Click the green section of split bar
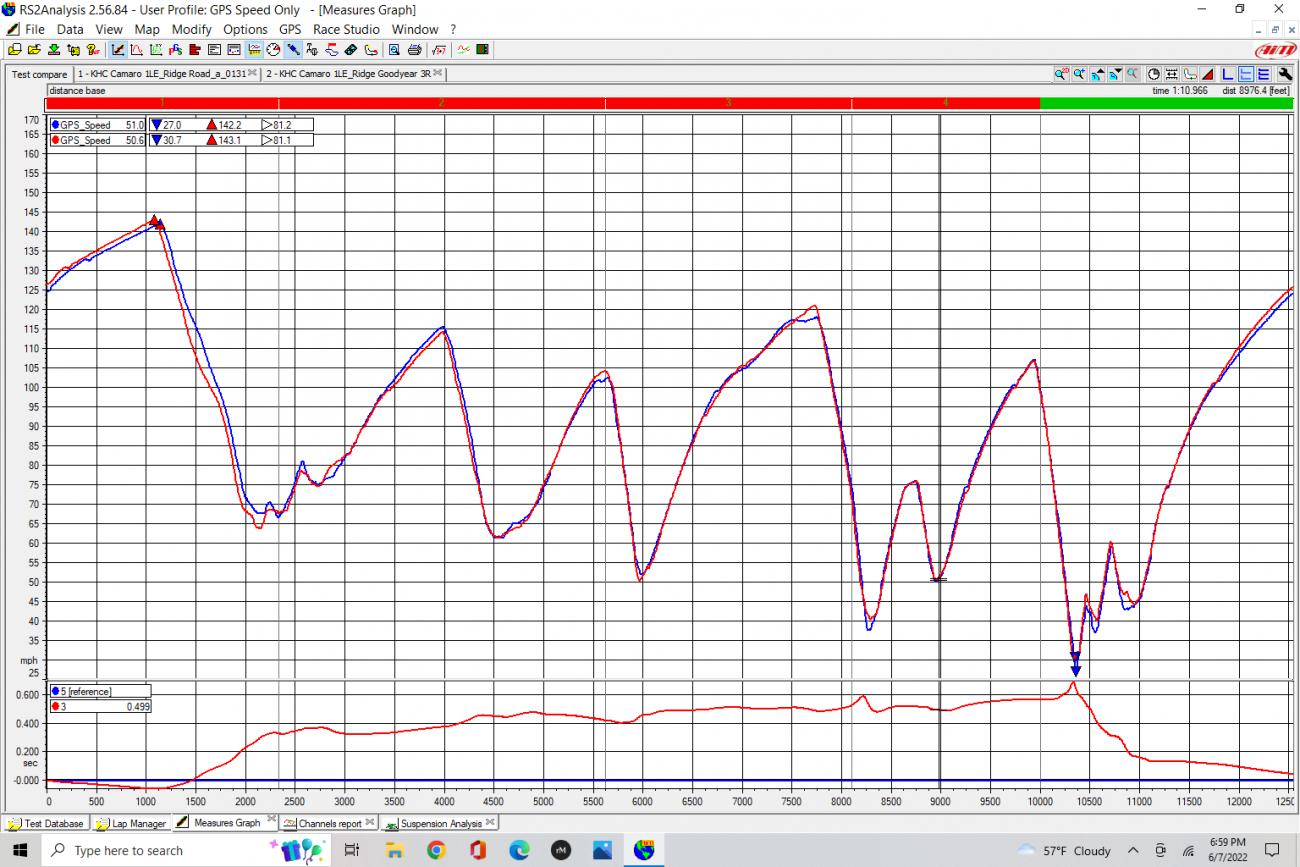Image resolution: width=1300 pixels, height=867 pixels. 1166,103
